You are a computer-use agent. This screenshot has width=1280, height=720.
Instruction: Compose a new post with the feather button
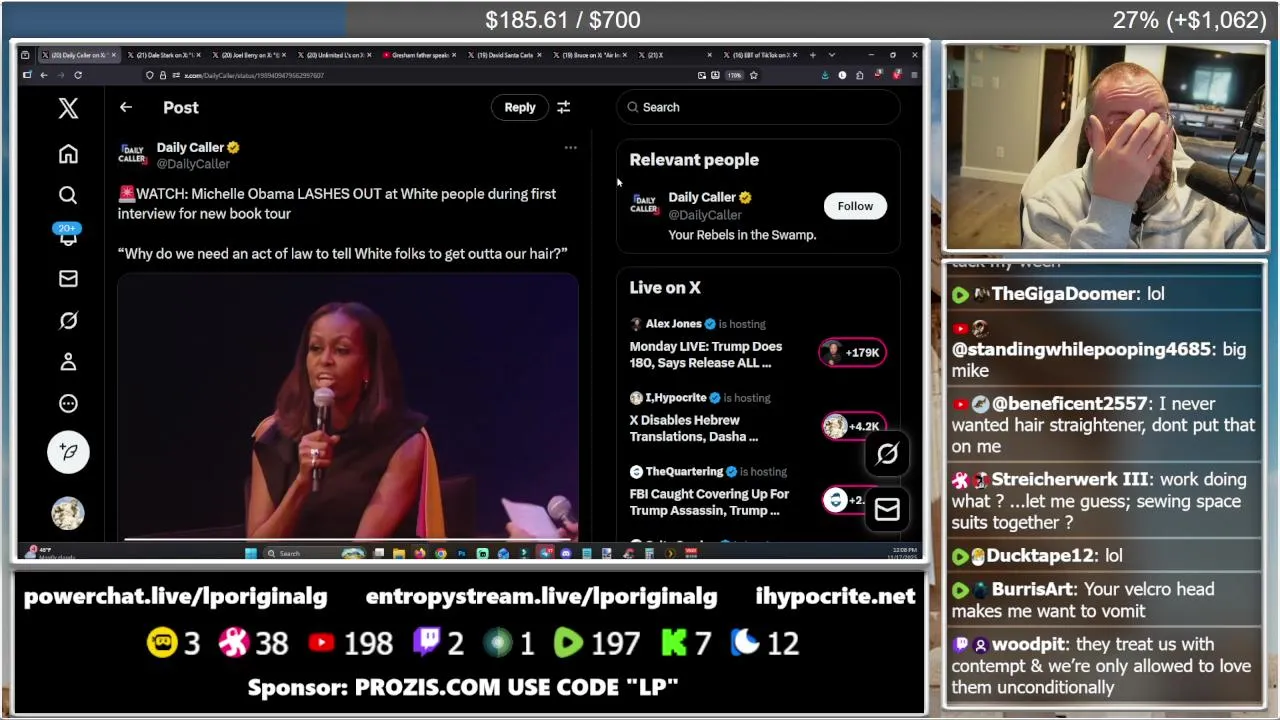click(68, 452)
